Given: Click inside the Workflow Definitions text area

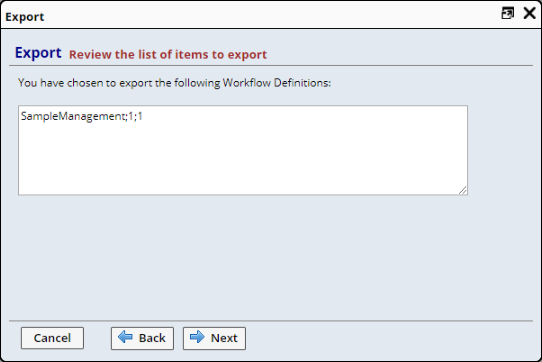Looking at the screenshot, I should click(243, 150).
